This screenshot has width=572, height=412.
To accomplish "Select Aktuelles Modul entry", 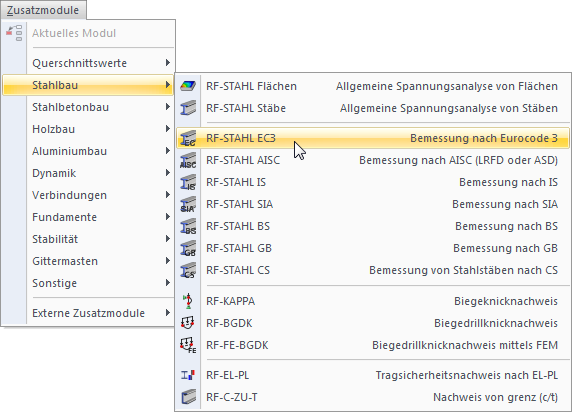I will pos(88,33).
